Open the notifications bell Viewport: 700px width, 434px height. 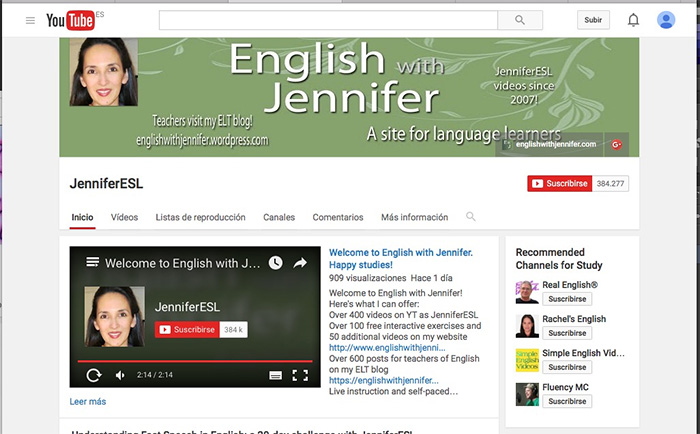633,20
